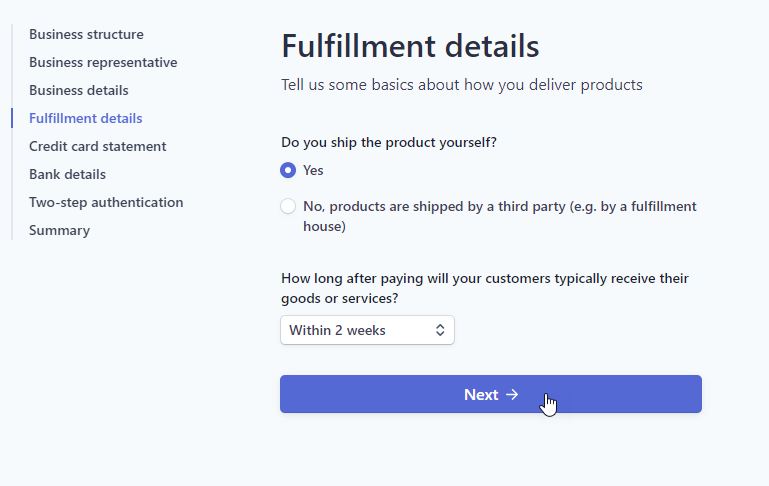Screen dimensions: 769x486
Task: Select the Yes radio button
Action: [288, 170]
